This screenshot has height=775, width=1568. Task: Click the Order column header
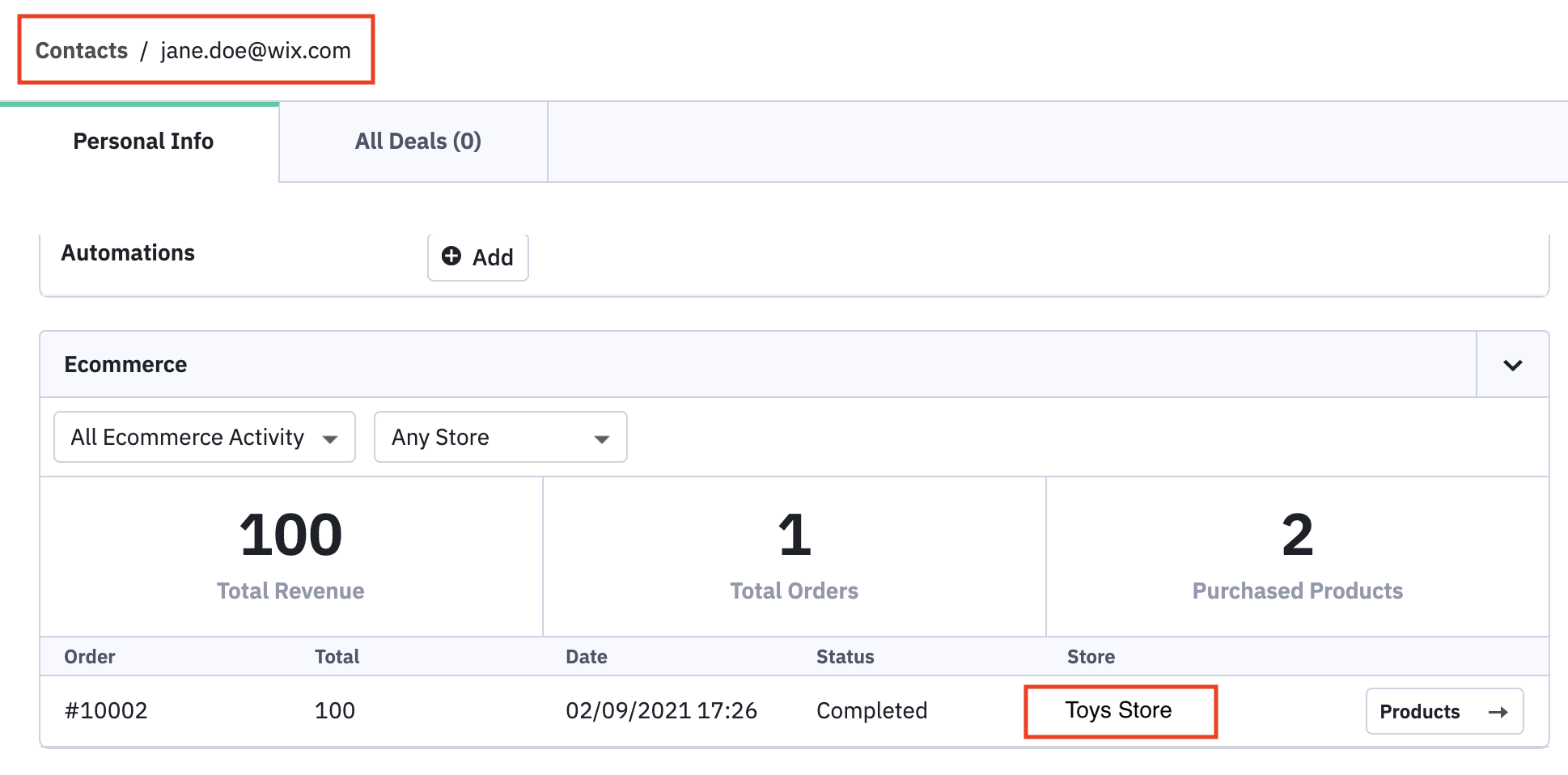coord(90,657)
